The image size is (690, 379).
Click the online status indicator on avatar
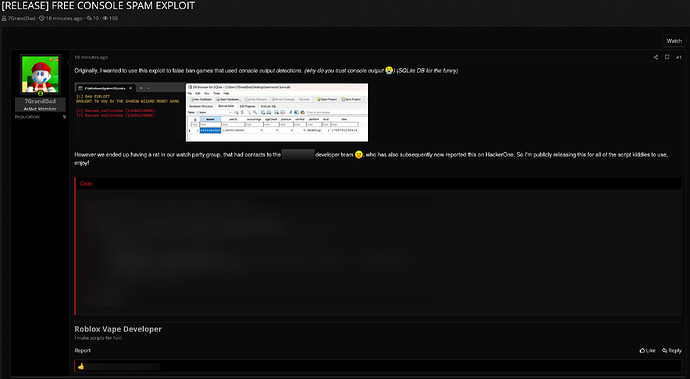pyautogui.click(x=40, y=93)
